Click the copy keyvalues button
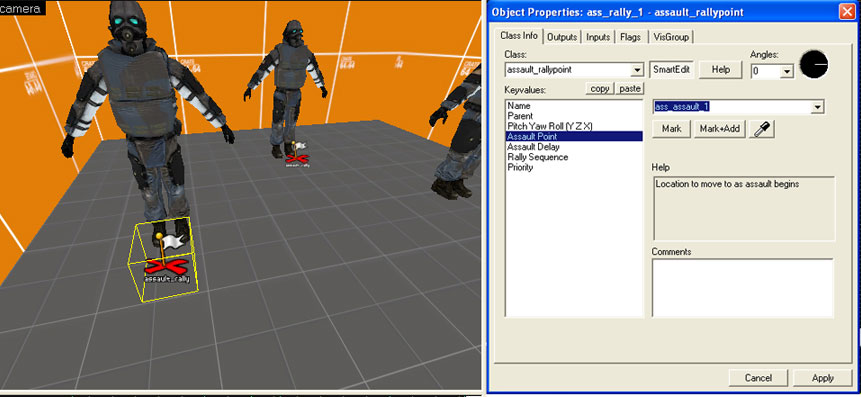The width and height of the screenshot is (861, 397). tap(600, 88)
